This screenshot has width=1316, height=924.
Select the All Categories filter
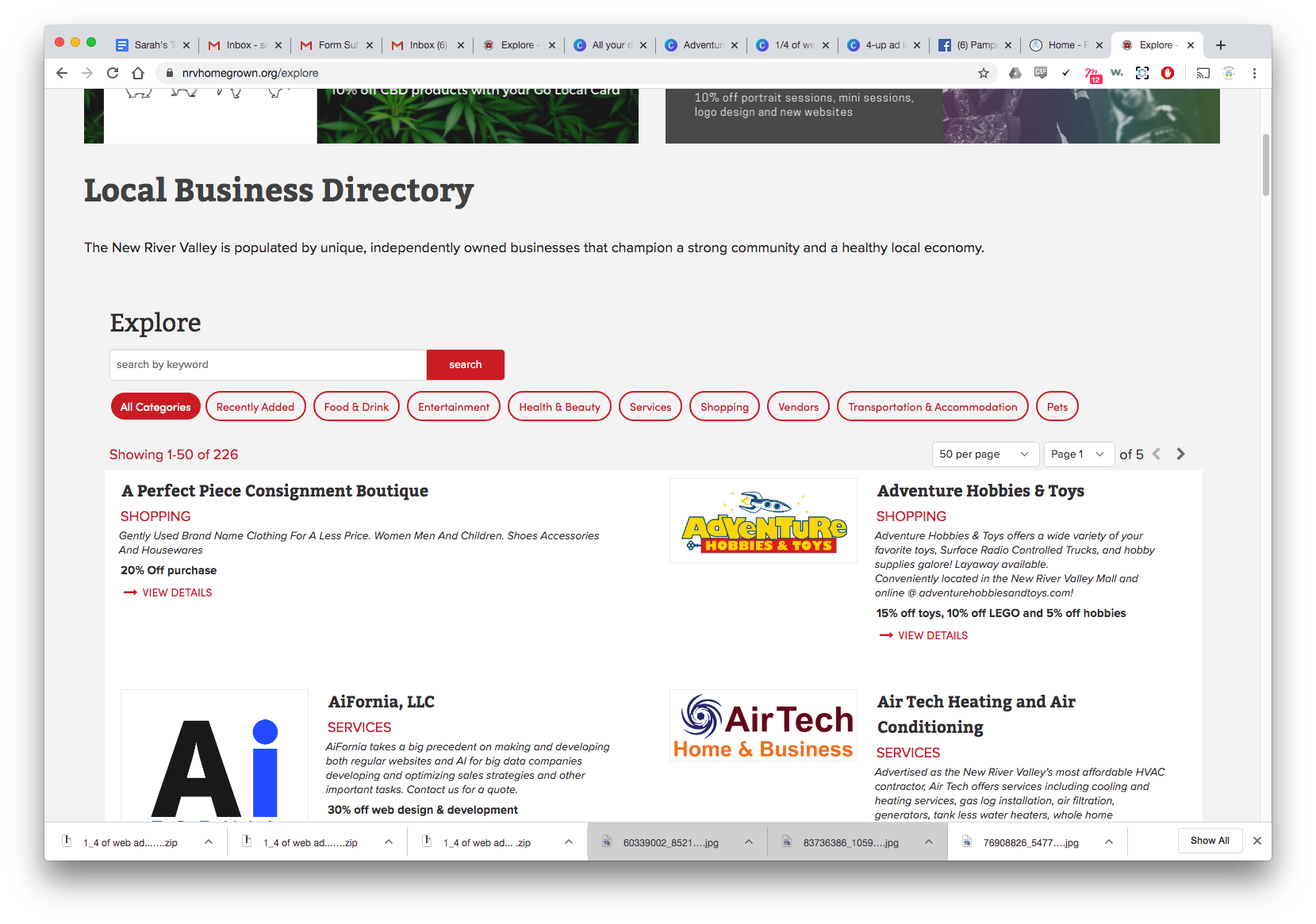point(155,407)
